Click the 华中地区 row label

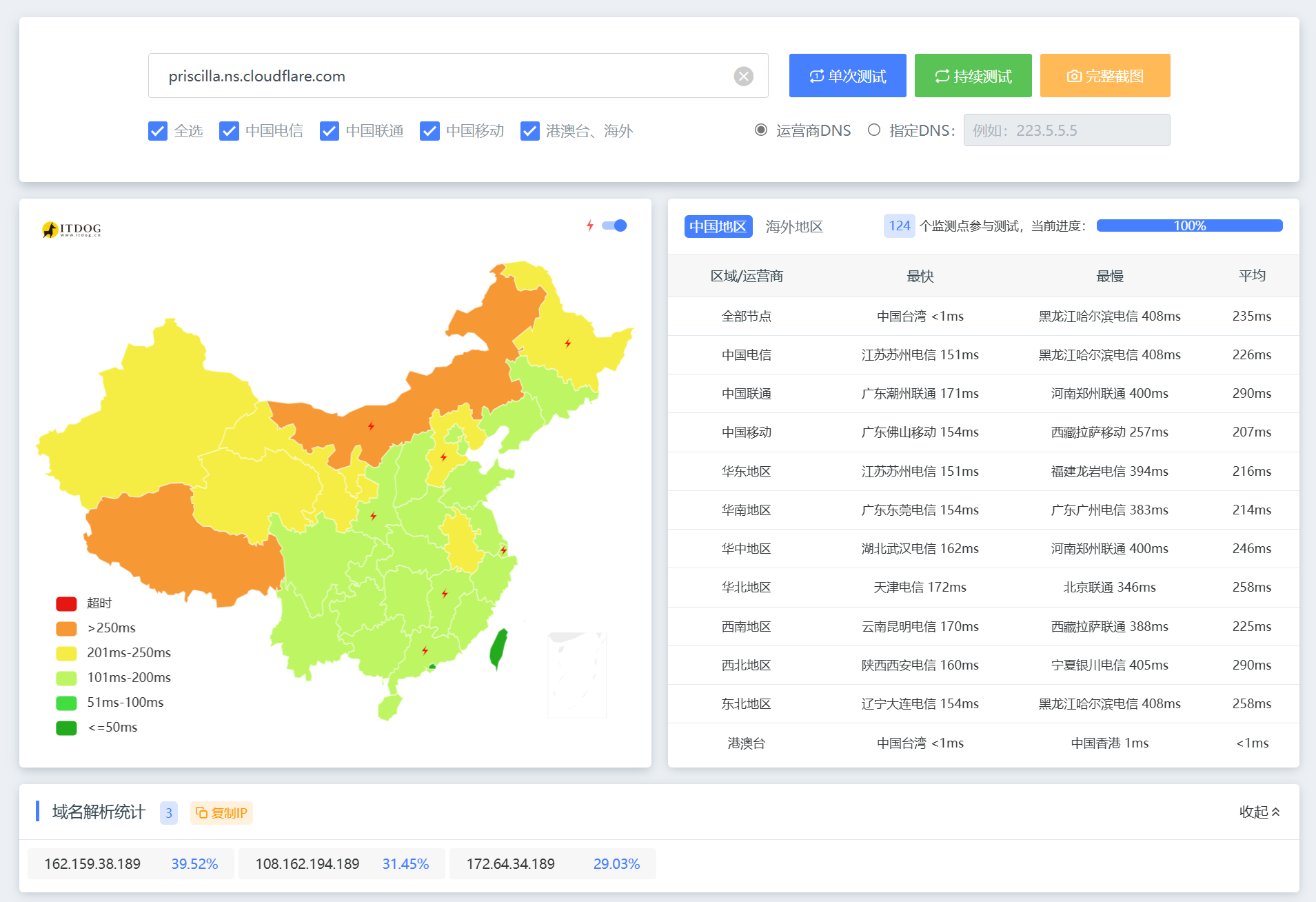747,549
